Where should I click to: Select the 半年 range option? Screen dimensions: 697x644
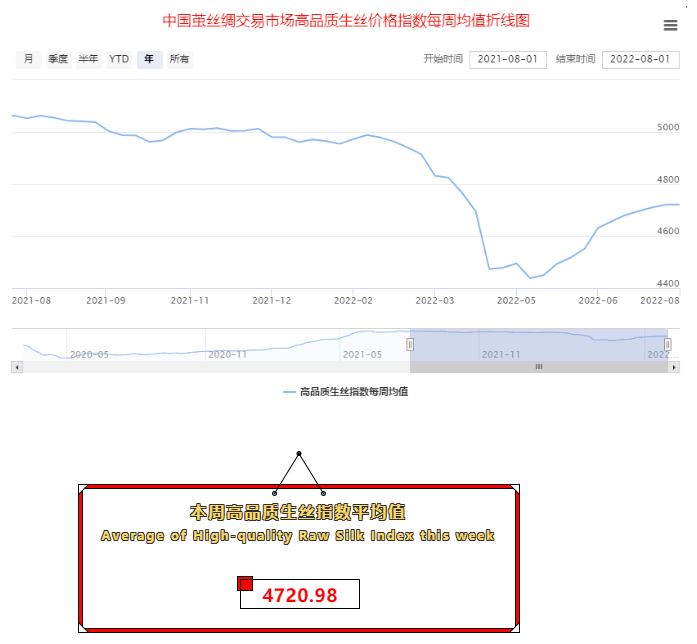[x=88, y=60]
